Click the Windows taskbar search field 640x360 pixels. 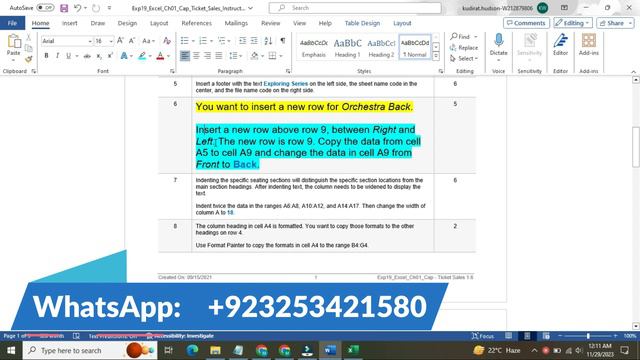point(90,350)
